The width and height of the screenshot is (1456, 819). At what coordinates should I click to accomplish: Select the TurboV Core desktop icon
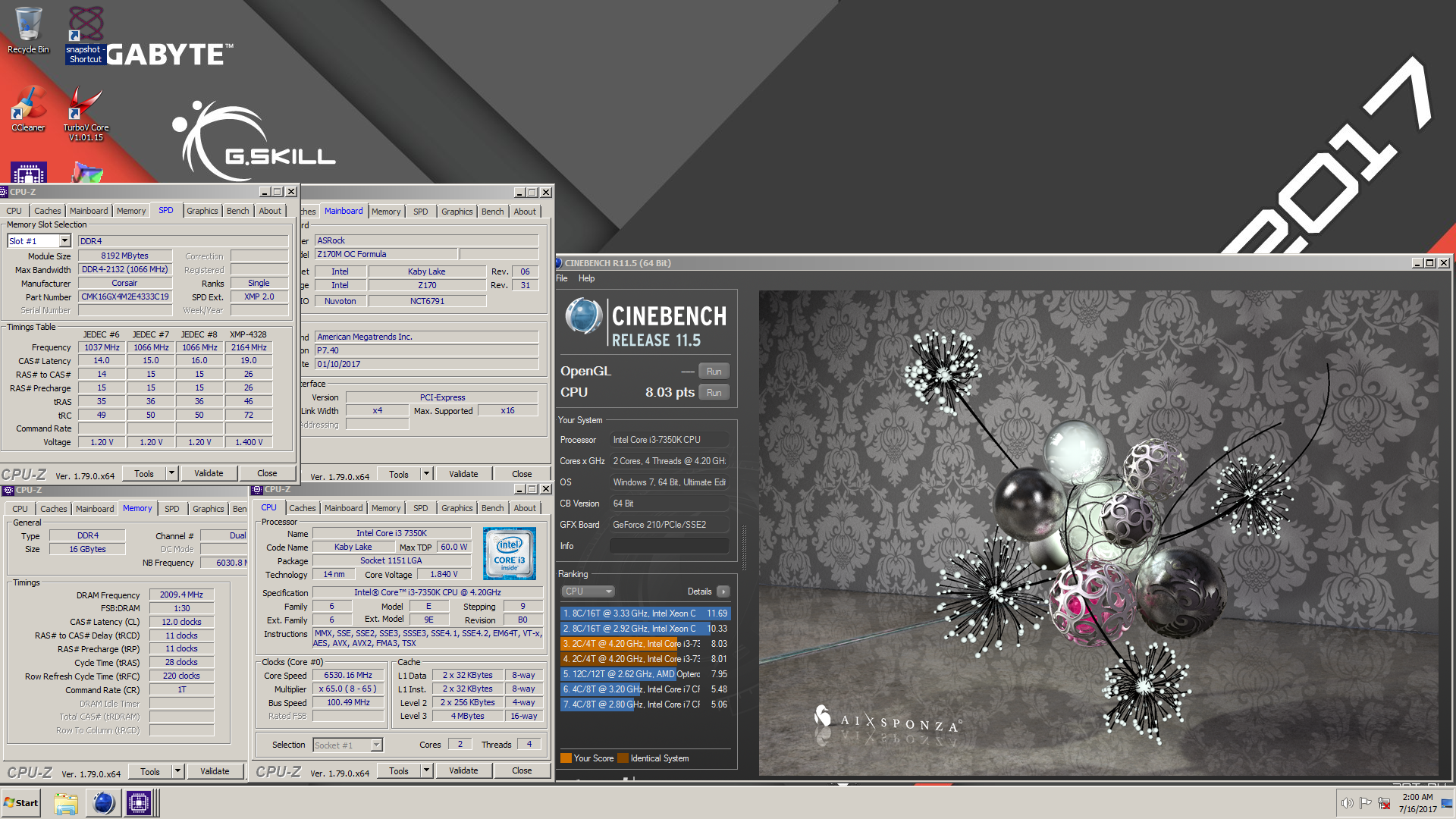[x=86, y=114]
